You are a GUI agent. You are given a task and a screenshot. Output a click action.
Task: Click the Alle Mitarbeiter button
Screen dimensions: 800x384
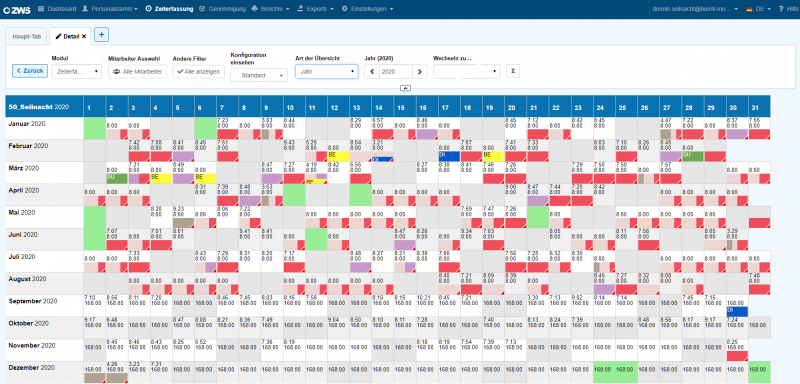click(137, 72)
